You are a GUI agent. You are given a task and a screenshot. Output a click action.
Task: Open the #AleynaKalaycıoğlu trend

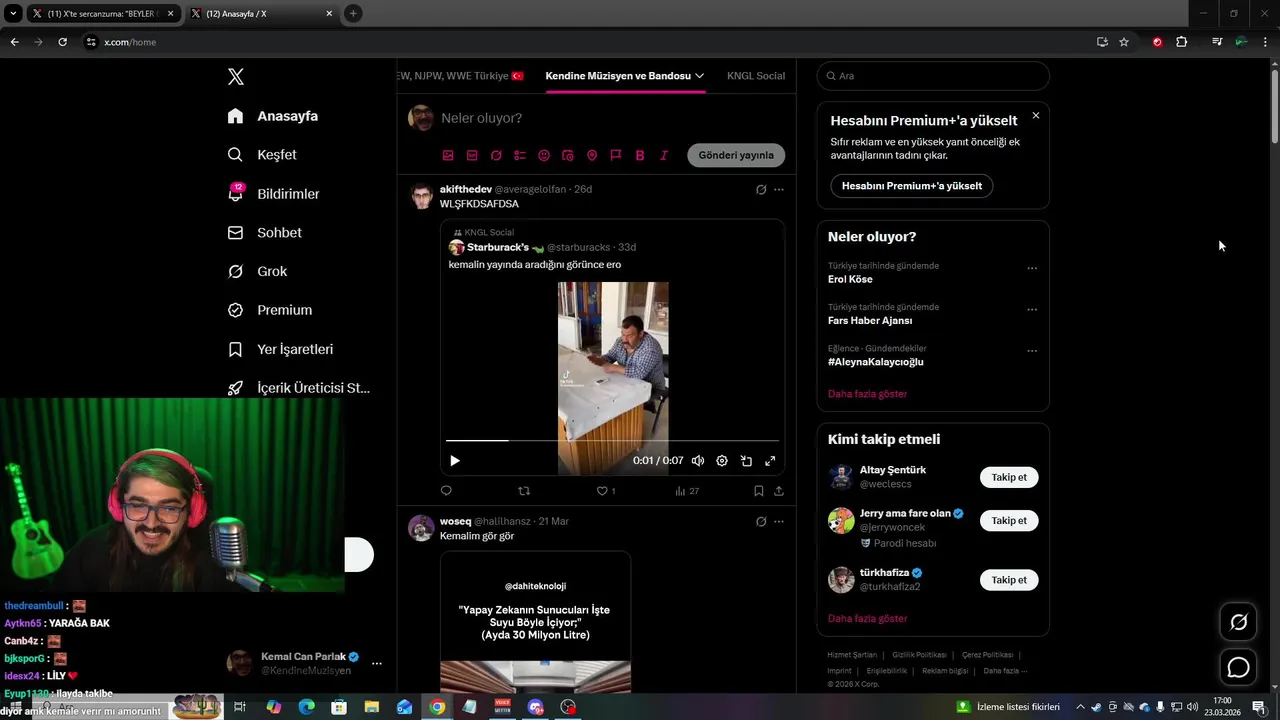tap(876, 362)
